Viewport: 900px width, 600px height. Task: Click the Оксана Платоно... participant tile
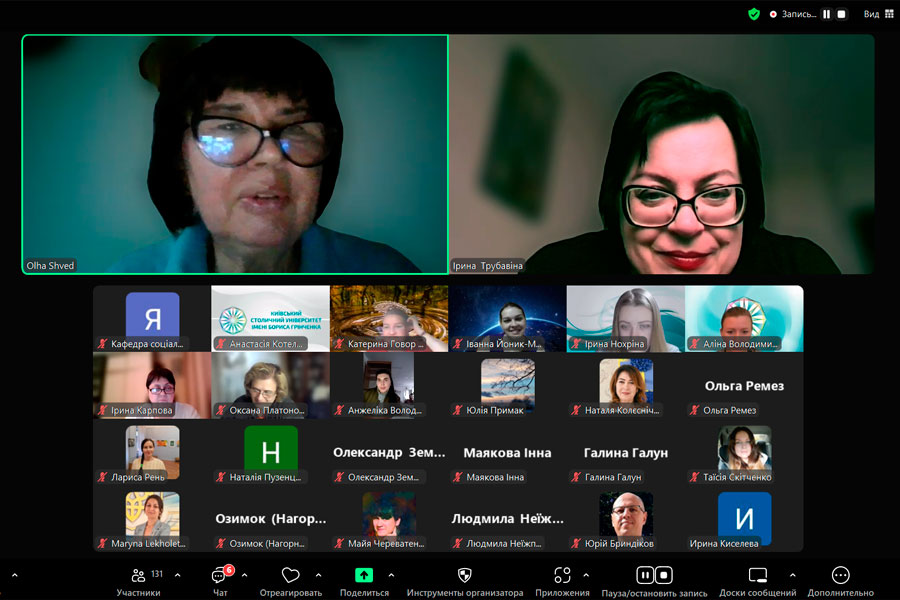click(270, 385)
